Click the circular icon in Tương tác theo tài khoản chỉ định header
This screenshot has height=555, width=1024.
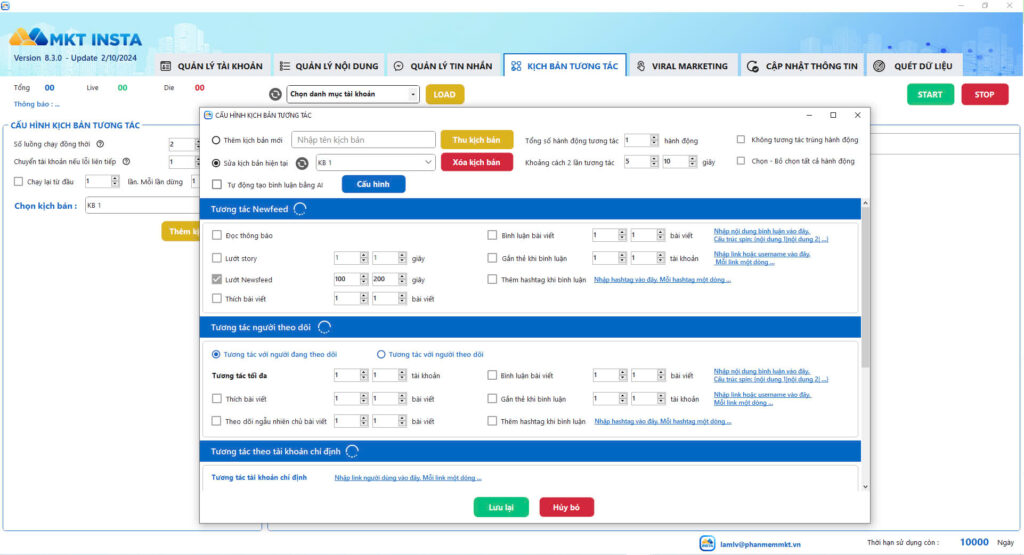pyautogui.click(x=352, y=452)
